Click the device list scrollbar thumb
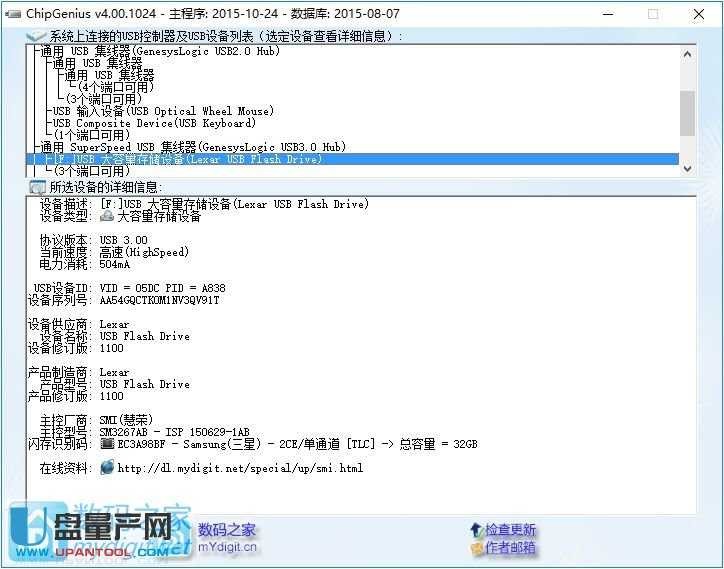This screenshot has height=569, width=724. (687, 114)
